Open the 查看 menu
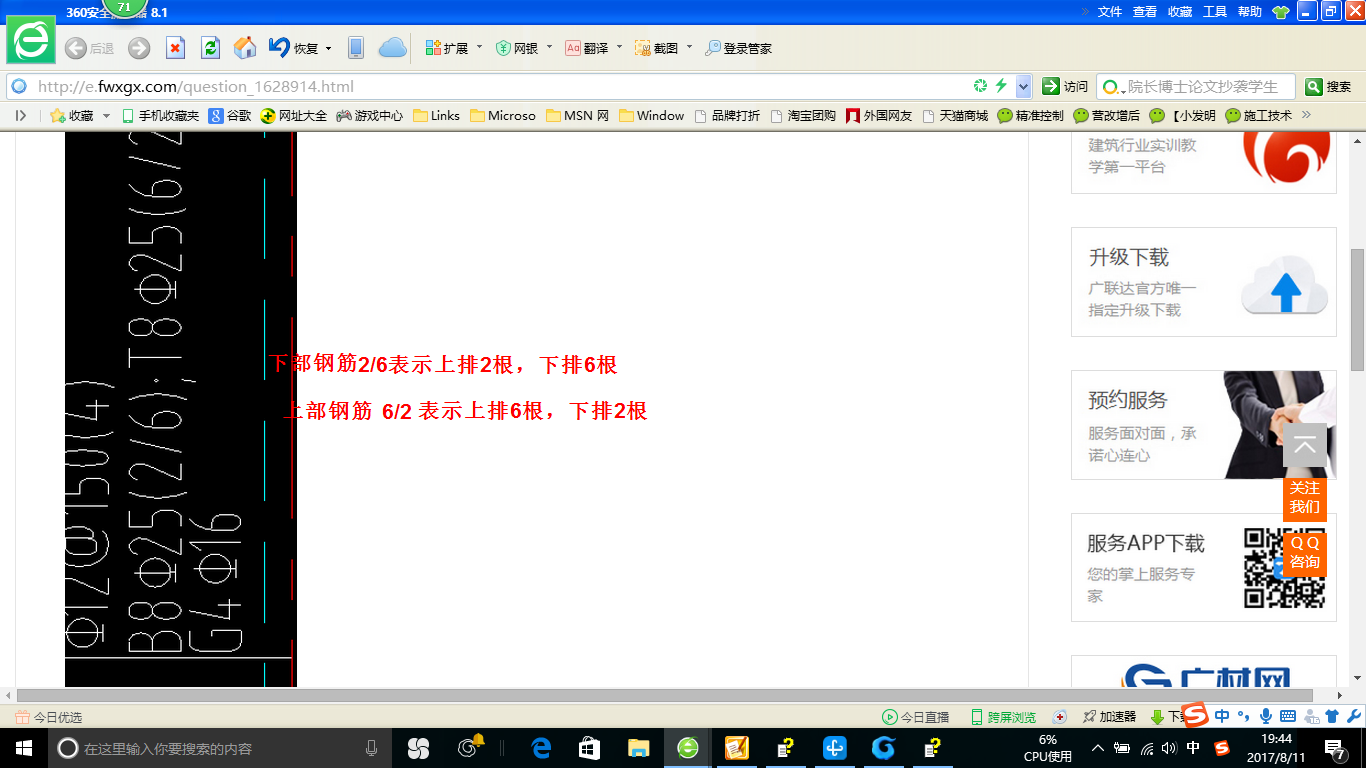This screenshot has width=1366, height=768. (1145, 12)
